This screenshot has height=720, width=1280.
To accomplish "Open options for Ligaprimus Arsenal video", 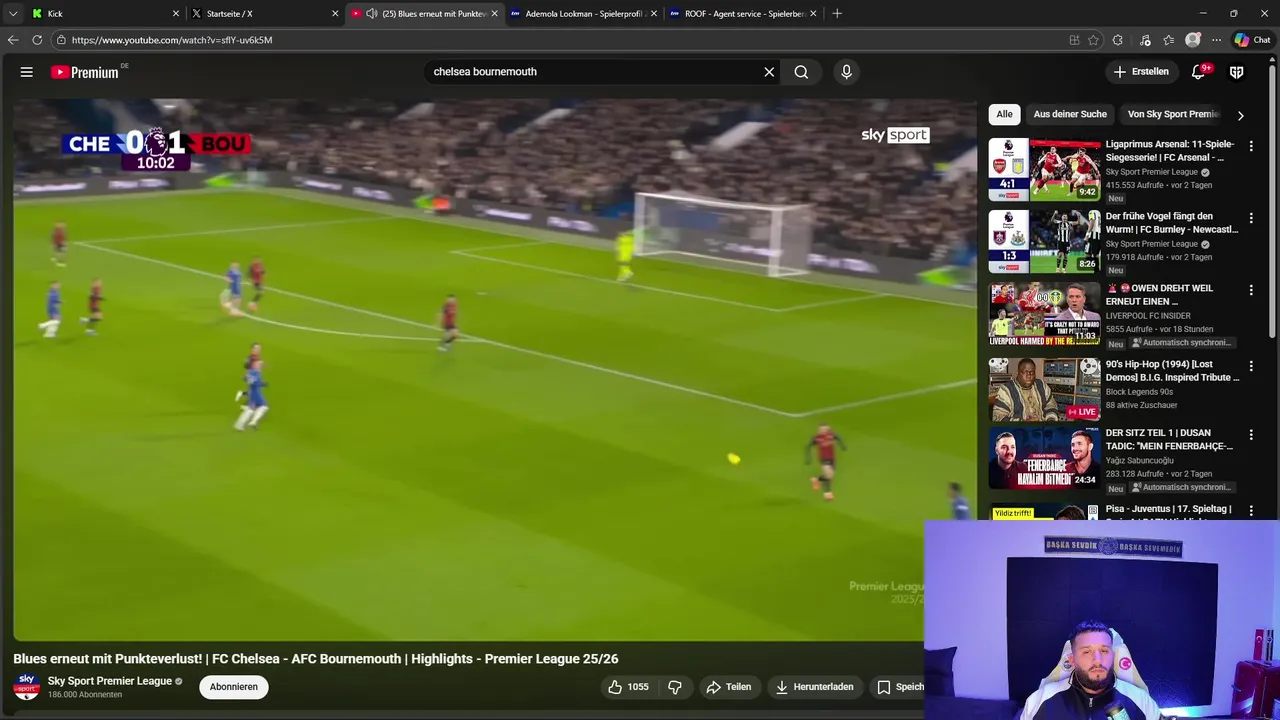I will coord(1250,146).
